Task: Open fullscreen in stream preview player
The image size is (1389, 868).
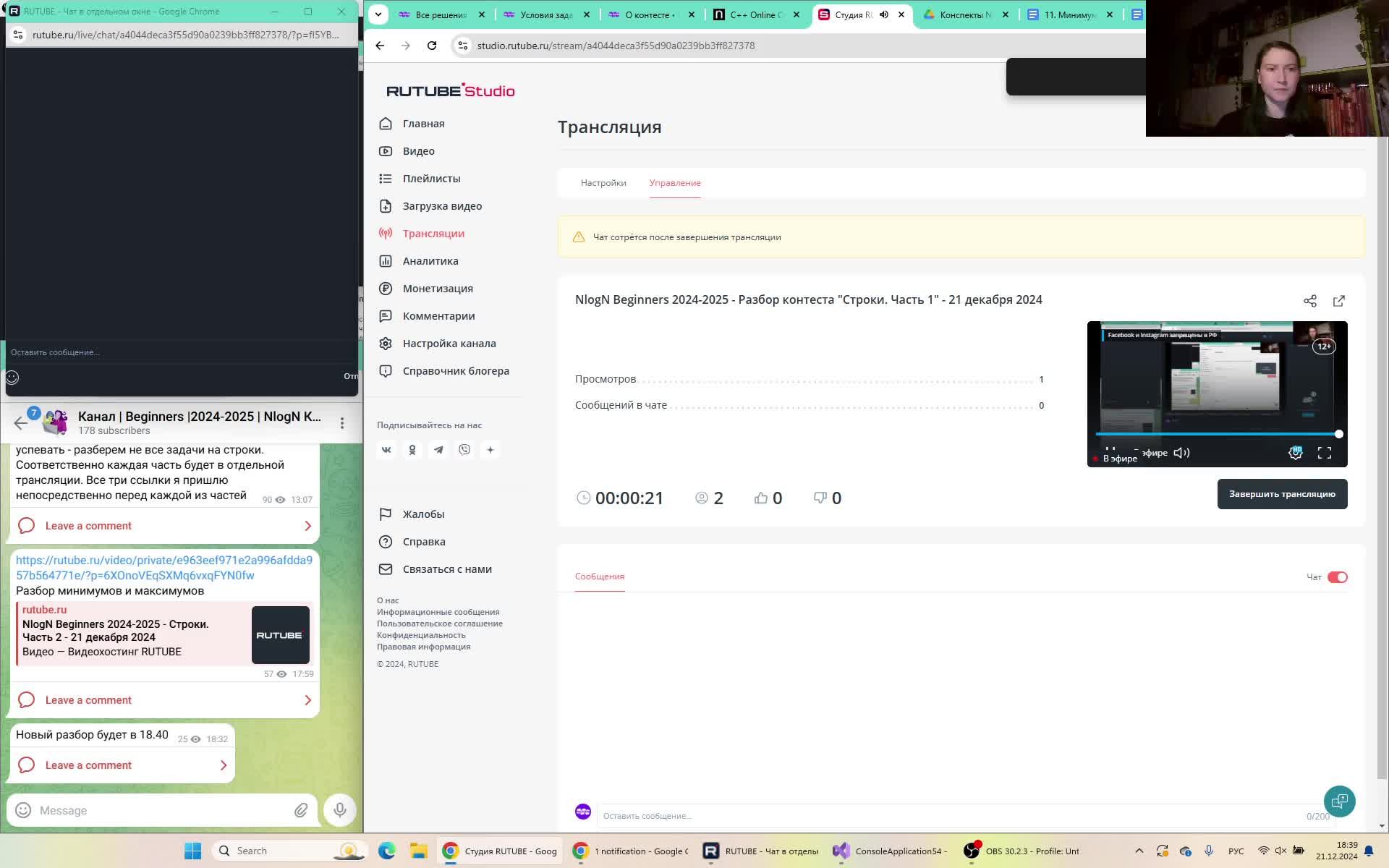Action: tap(1324, 453)
